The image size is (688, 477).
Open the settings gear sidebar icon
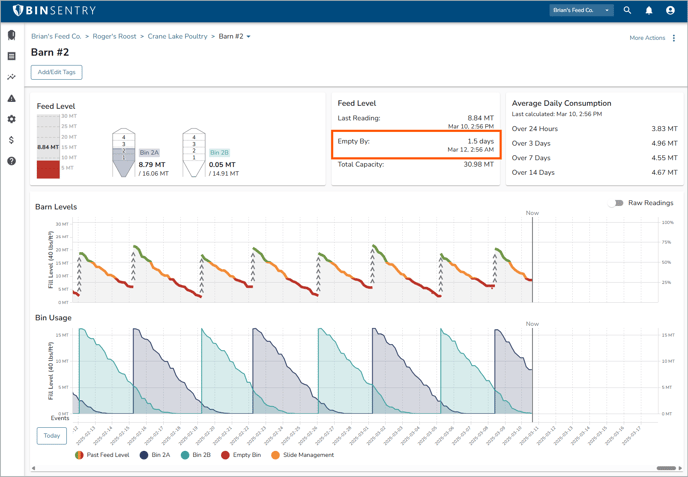12,119
